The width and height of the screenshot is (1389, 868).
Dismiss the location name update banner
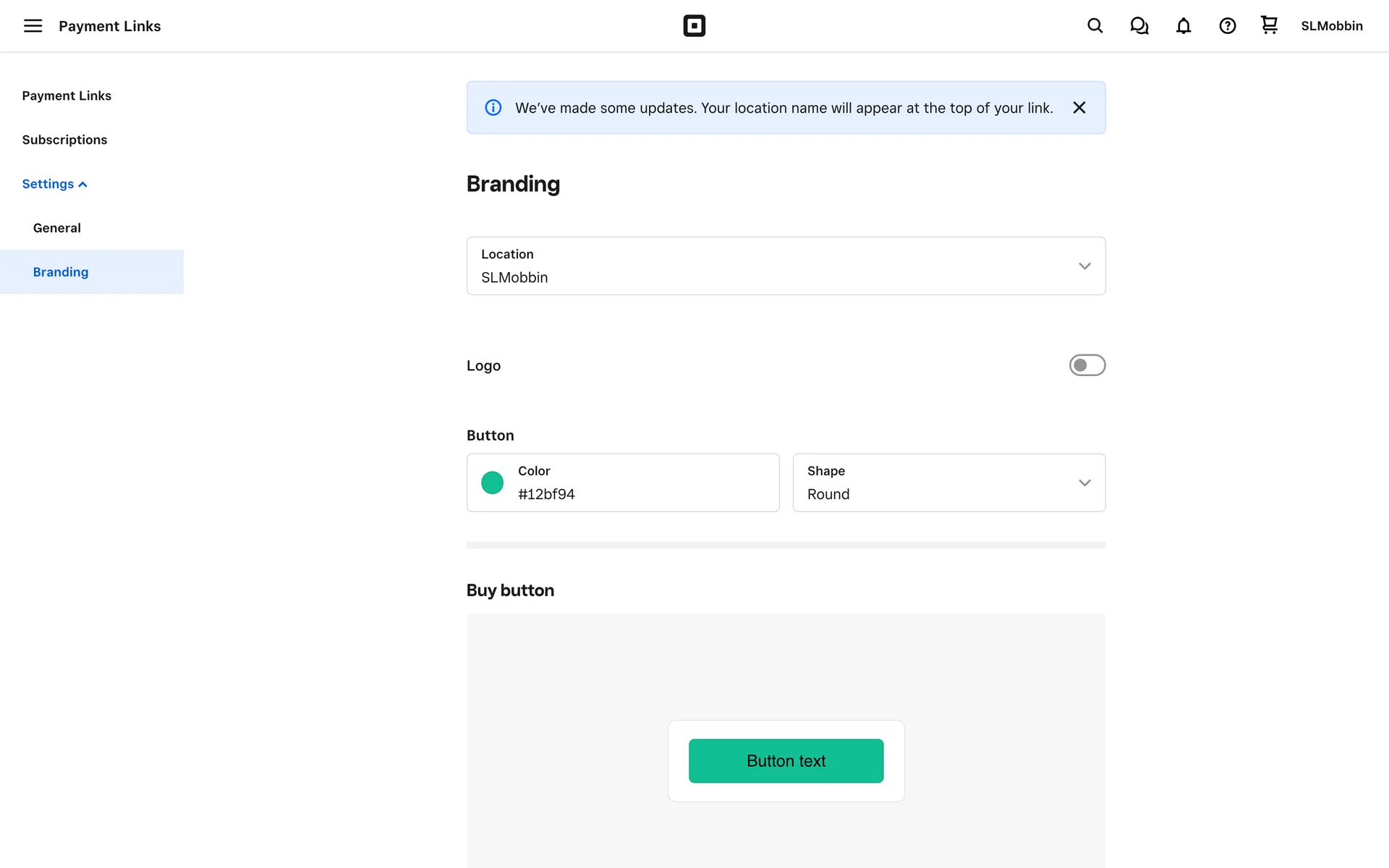pos(1079,108)
